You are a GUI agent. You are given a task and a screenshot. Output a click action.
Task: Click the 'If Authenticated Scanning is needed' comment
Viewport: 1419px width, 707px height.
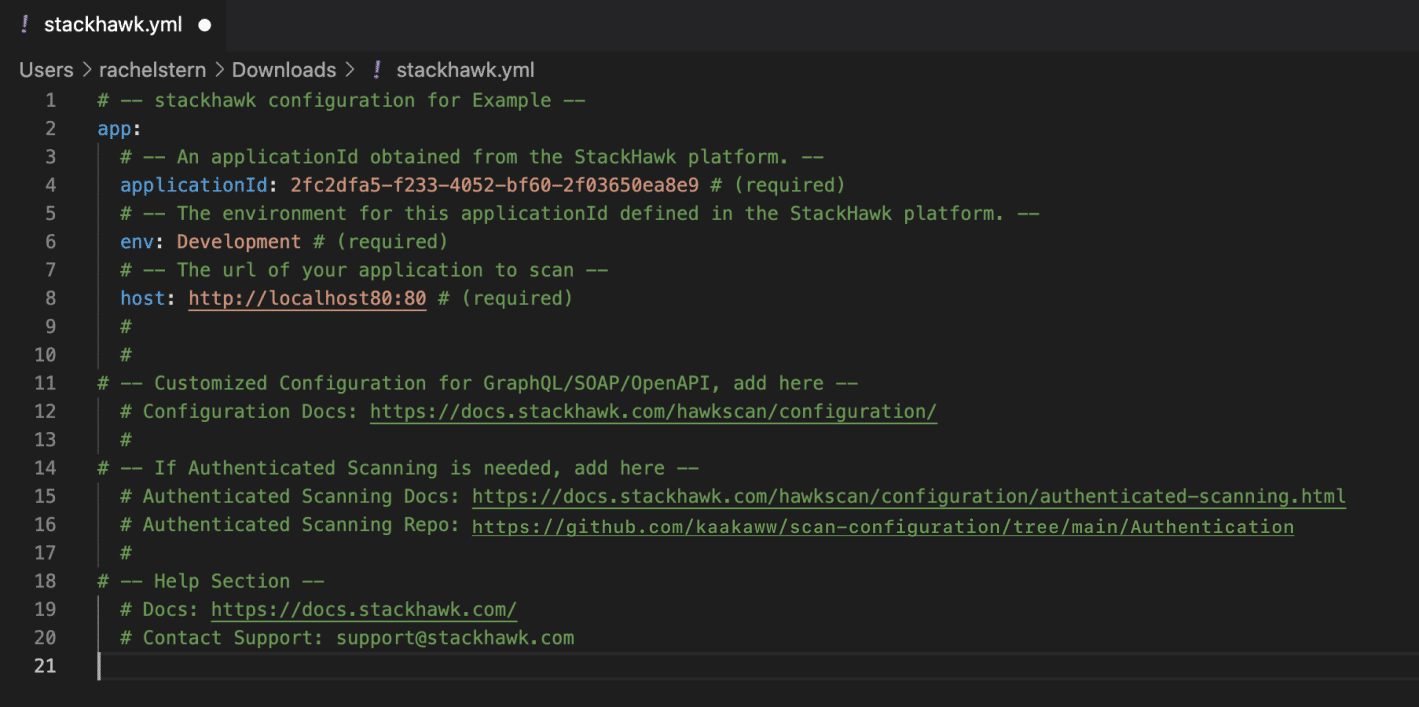click(x=398, y=468)
